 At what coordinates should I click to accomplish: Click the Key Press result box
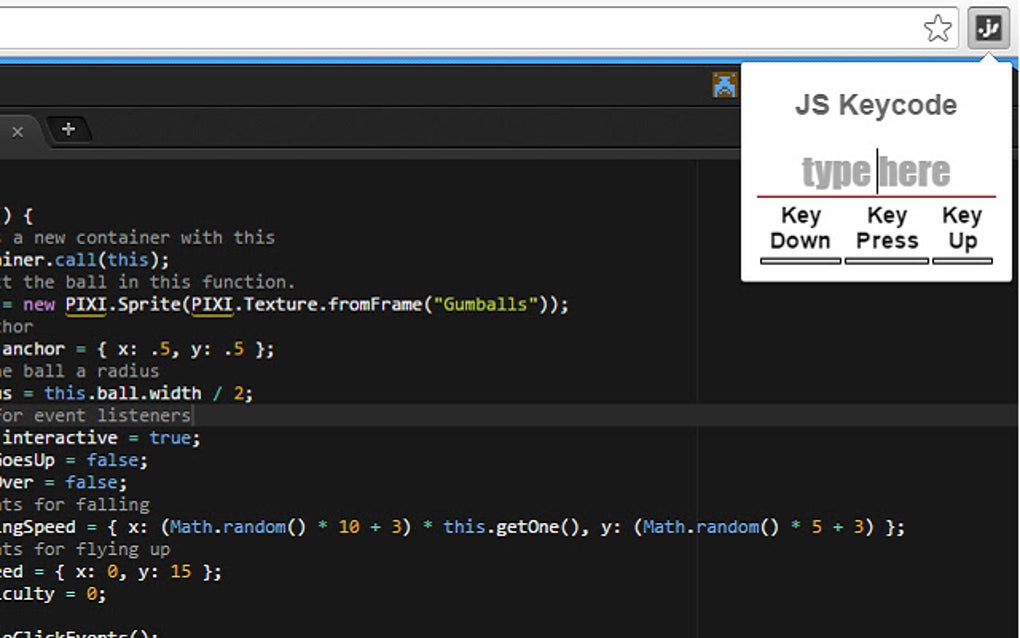click(x=887, y=261)
